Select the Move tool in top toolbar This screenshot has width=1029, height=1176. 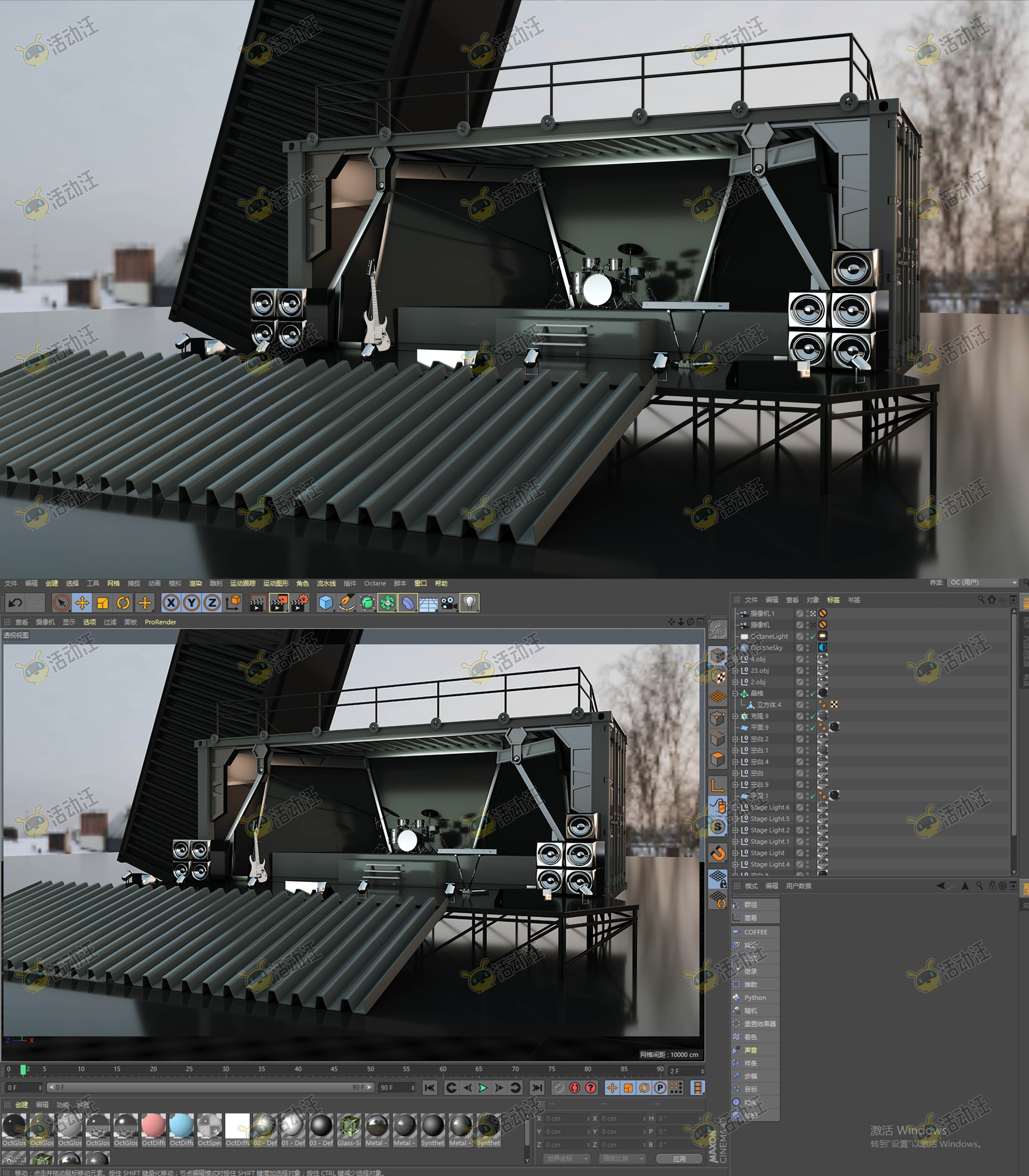tap(82, 603)
